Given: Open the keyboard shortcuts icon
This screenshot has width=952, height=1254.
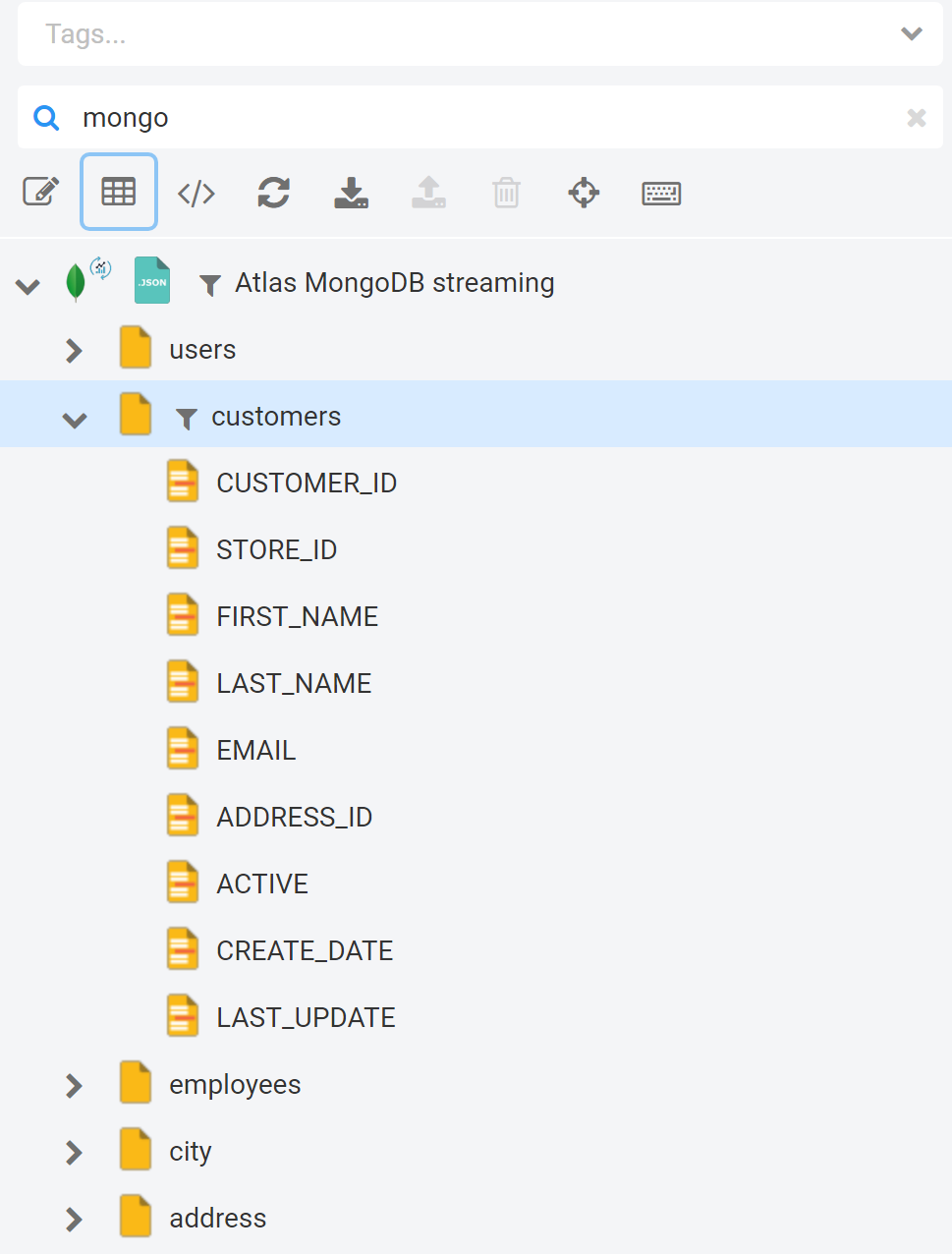Looking at the screenshot, I should pyautogui.click(x=660, y=193).
